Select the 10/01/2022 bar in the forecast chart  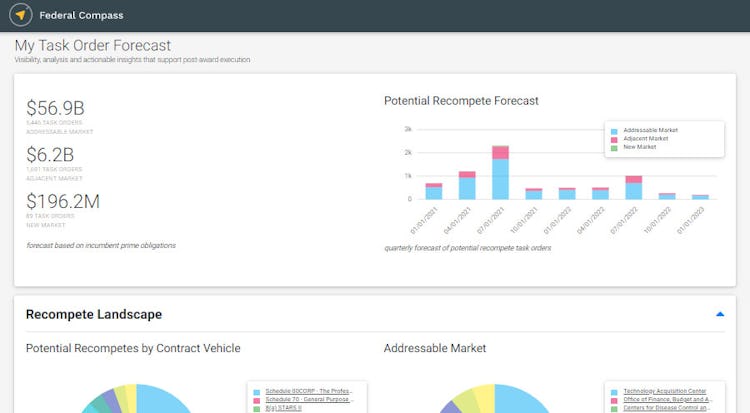point(667,196)
